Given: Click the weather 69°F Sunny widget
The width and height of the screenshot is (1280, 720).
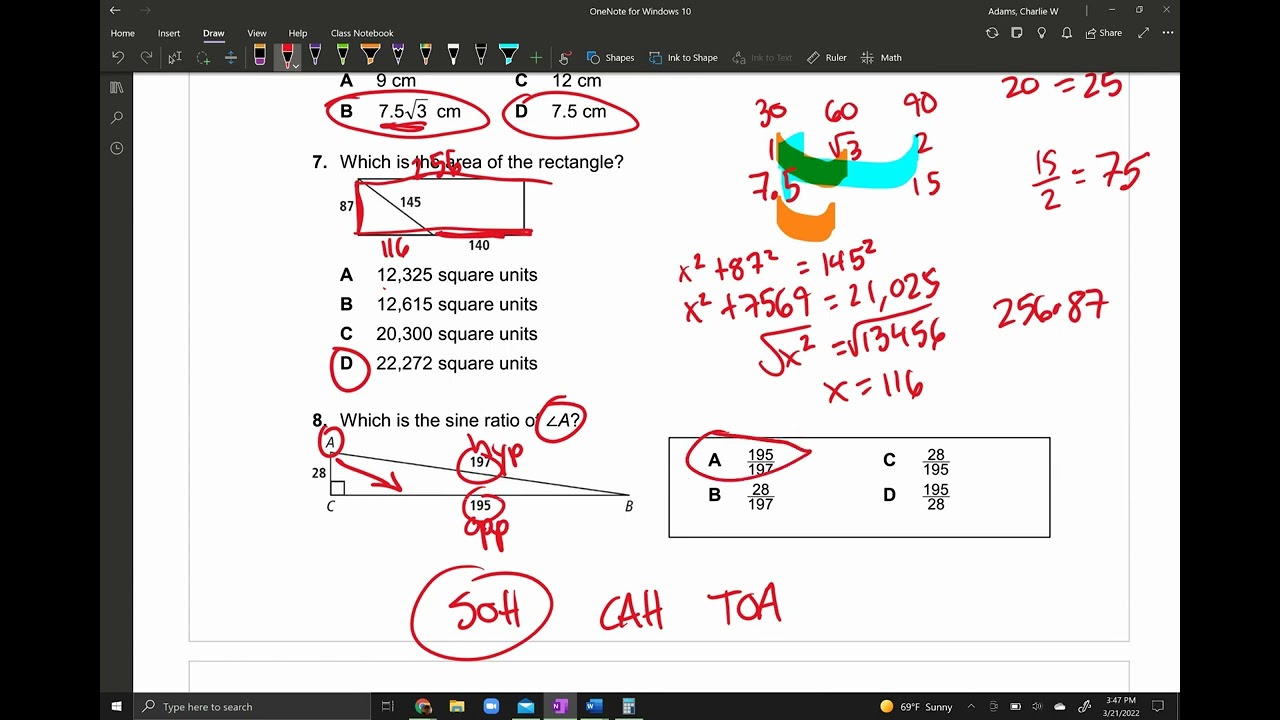Looking at the screenshot, I should coord(916,707).
